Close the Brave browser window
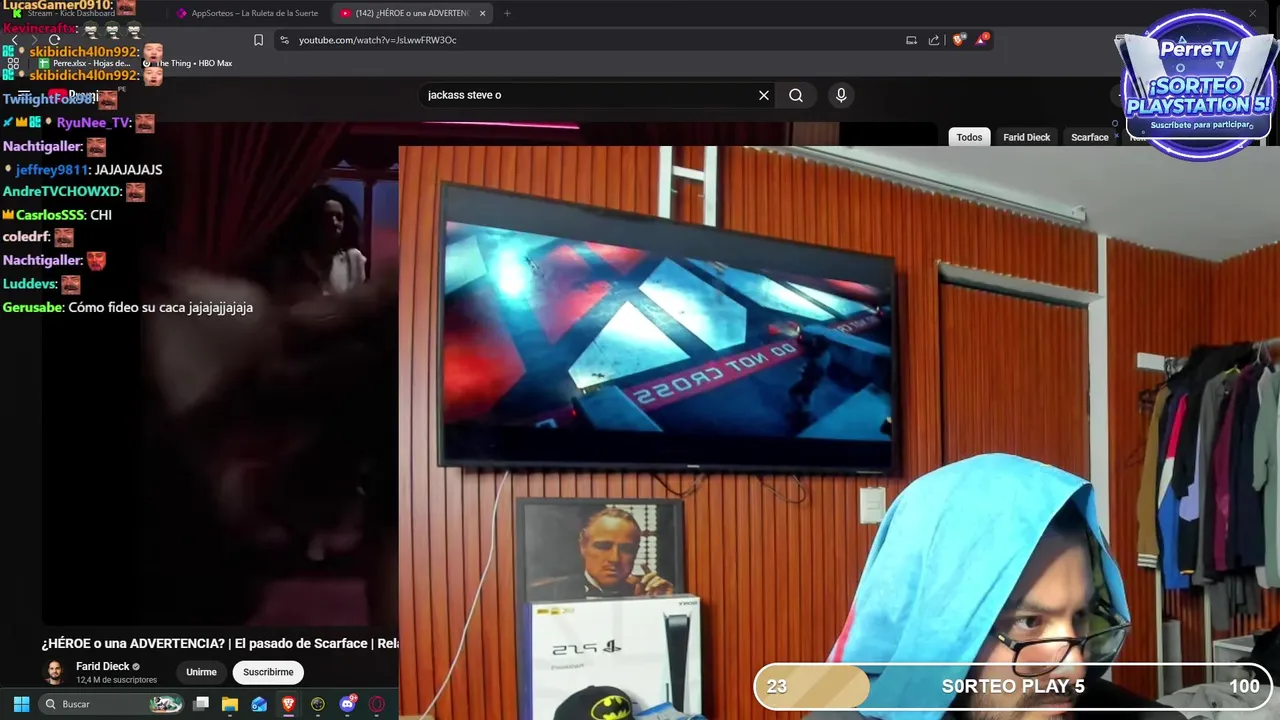Image resolution: width=1280 pixels, height=720 pixels. (x=1252, y=13)
